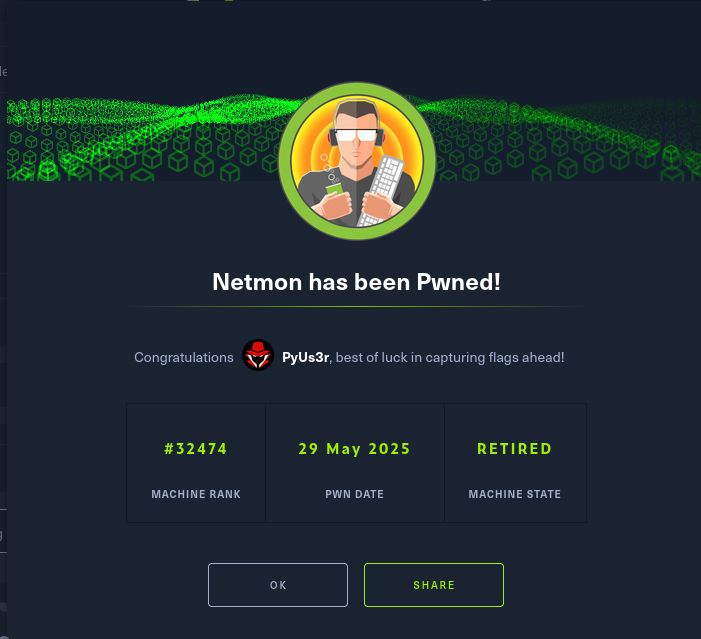This screenshot has height=639, width=701.
Task: Click the MACHINE RANK label
Action: (x=196, y=494)
